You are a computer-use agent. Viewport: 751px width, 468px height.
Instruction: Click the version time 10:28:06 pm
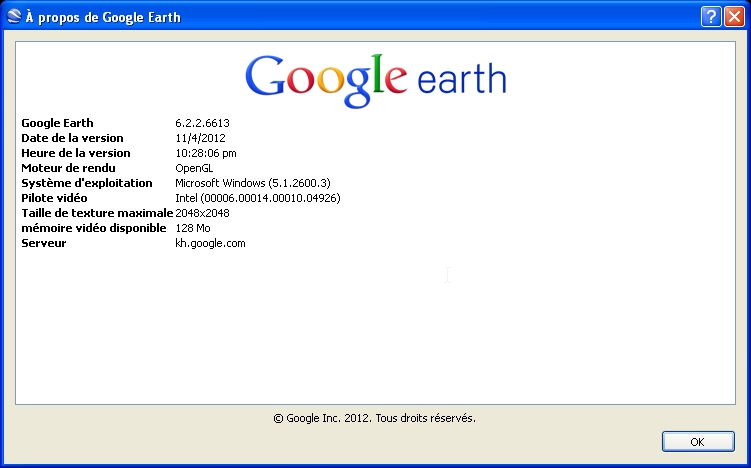pyautogui.click(x=208, y=153)
